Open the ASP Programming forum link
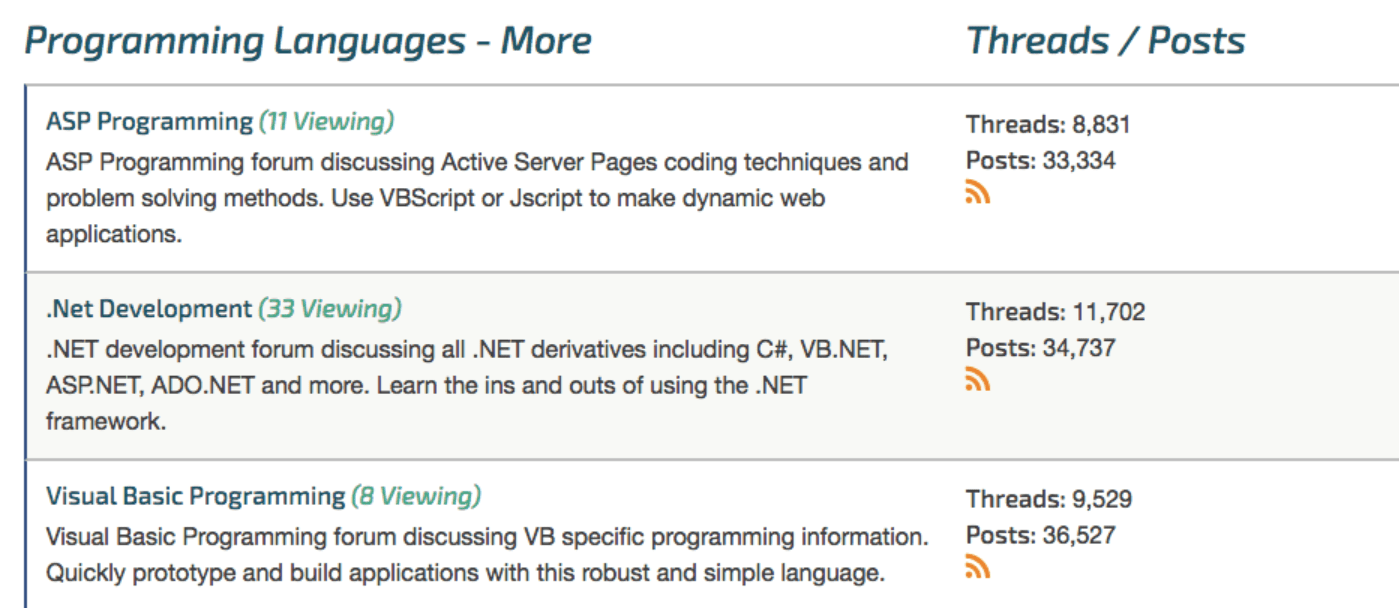 pyautogui.click(x=149, y=122)
